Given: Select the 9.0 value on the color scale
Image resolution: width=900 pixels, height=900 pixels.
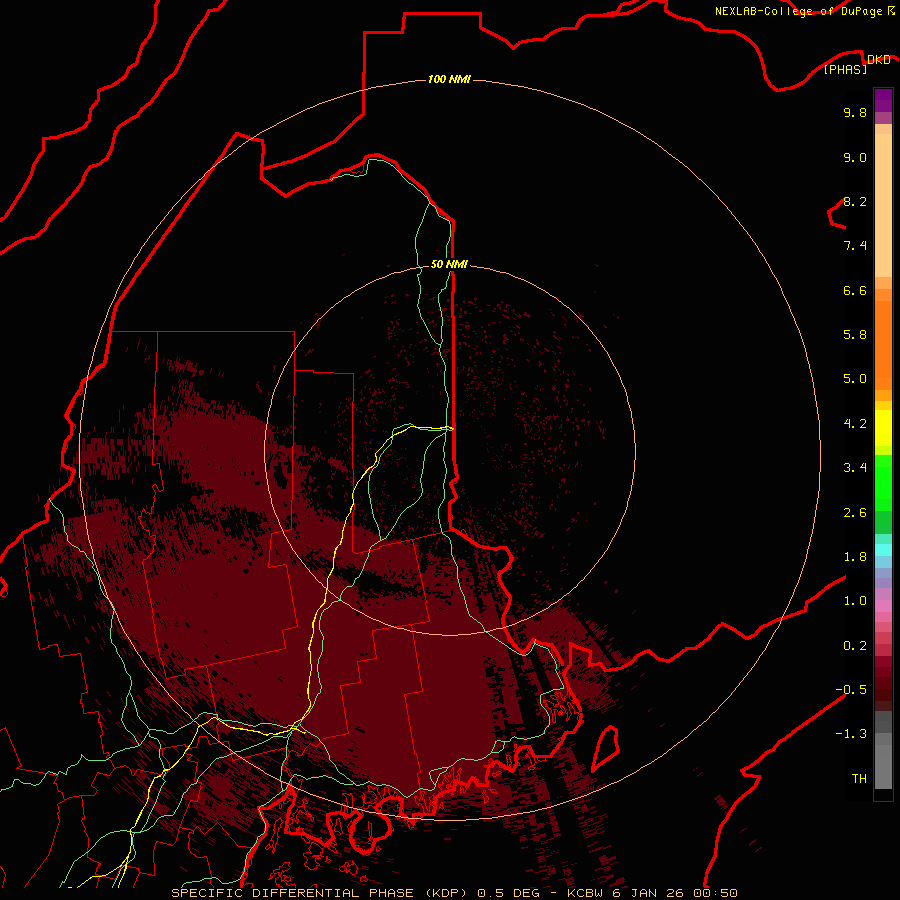Looking at the screenshot, I should click(855, 157).
